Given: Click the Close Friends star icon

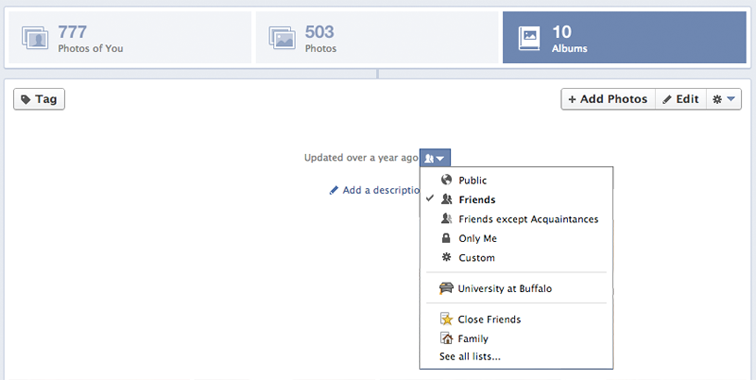Looking at the screenshot, I should click(x=446, y=319).
